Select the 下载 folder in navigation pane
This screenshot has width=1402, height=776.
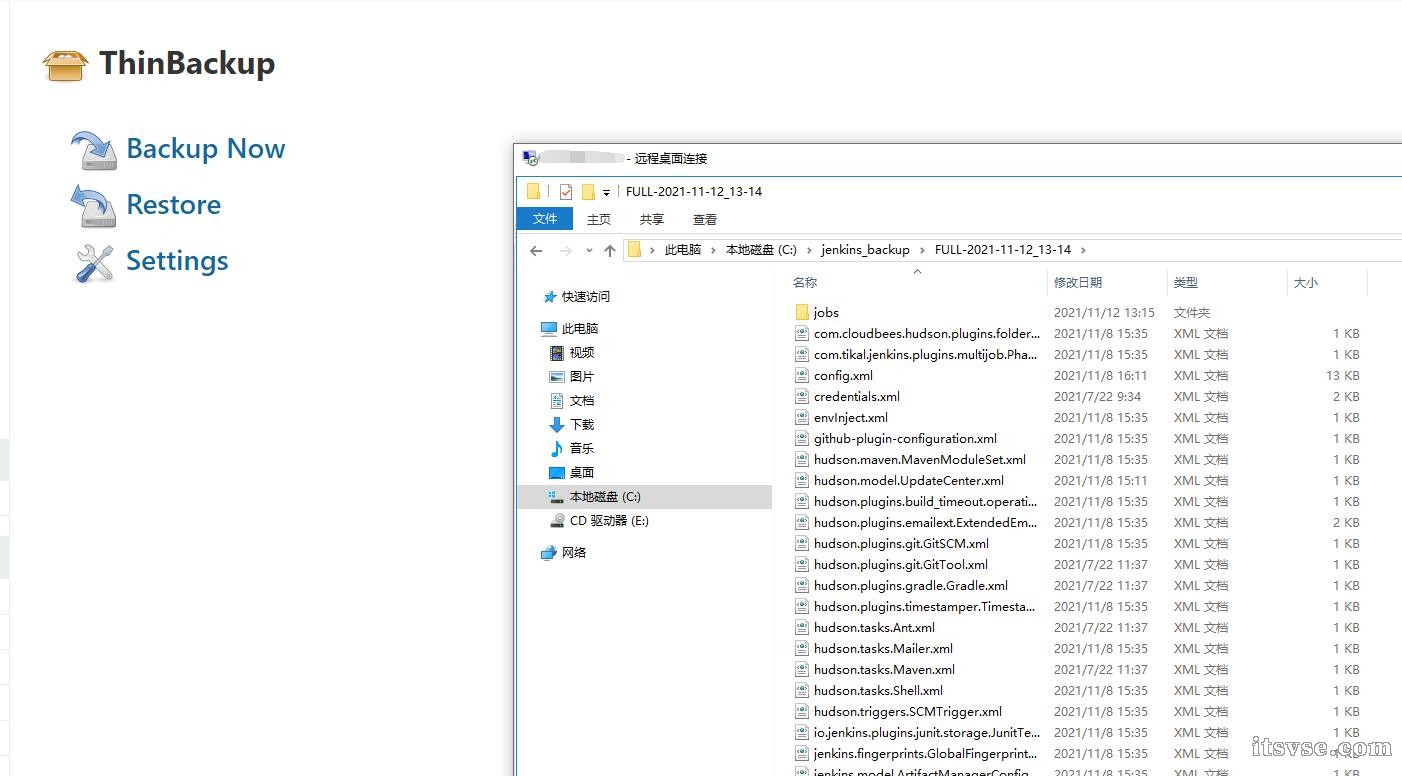pos(582,425)
